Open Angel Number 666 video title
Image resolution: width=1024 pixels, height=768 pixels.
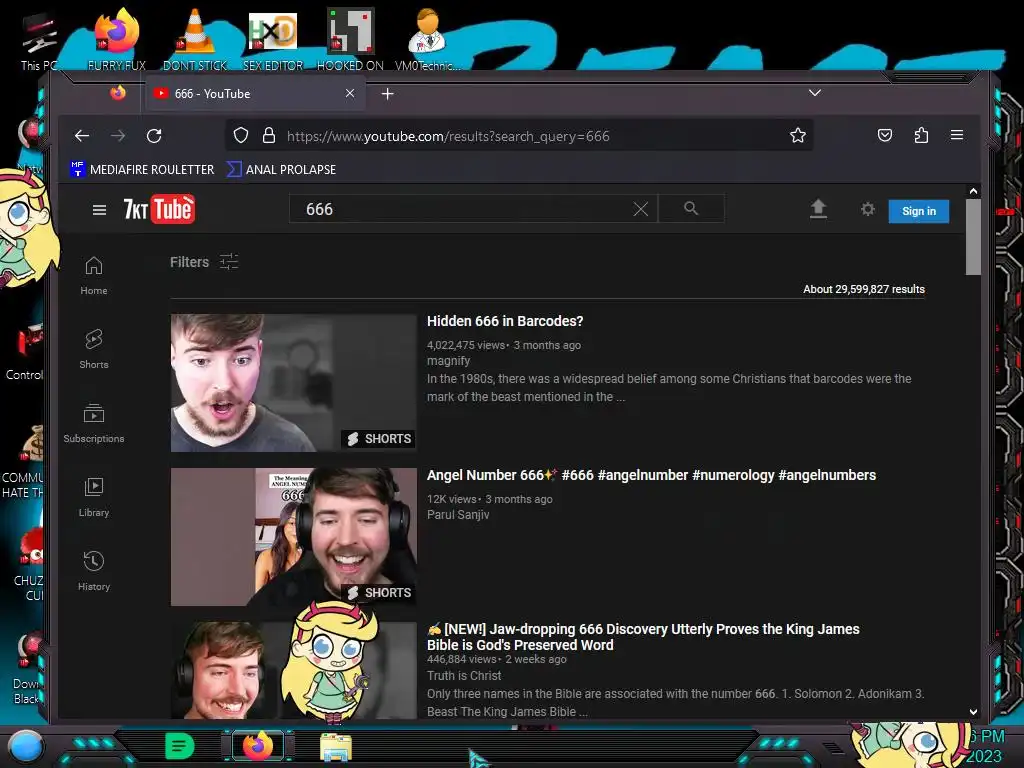coord(651,475)
